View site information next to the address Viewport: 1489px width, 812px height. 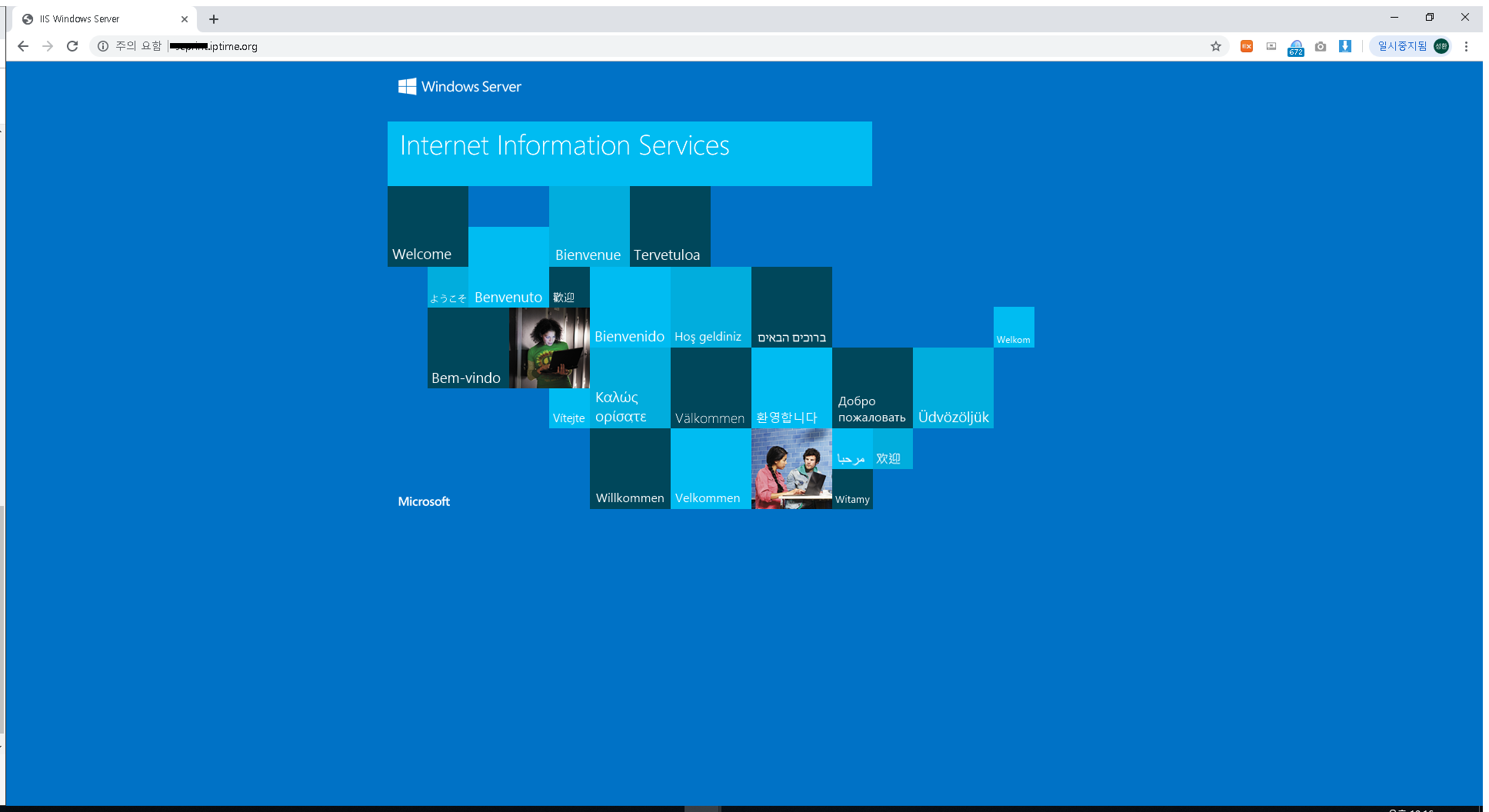(x=103, y=46)
